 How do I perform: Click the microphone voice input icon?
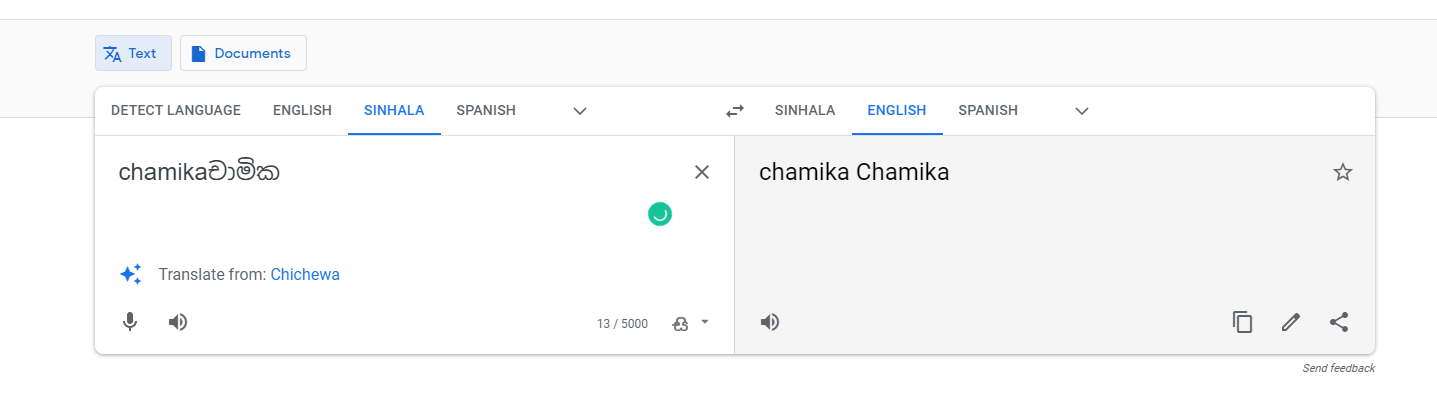coord(130,322)
